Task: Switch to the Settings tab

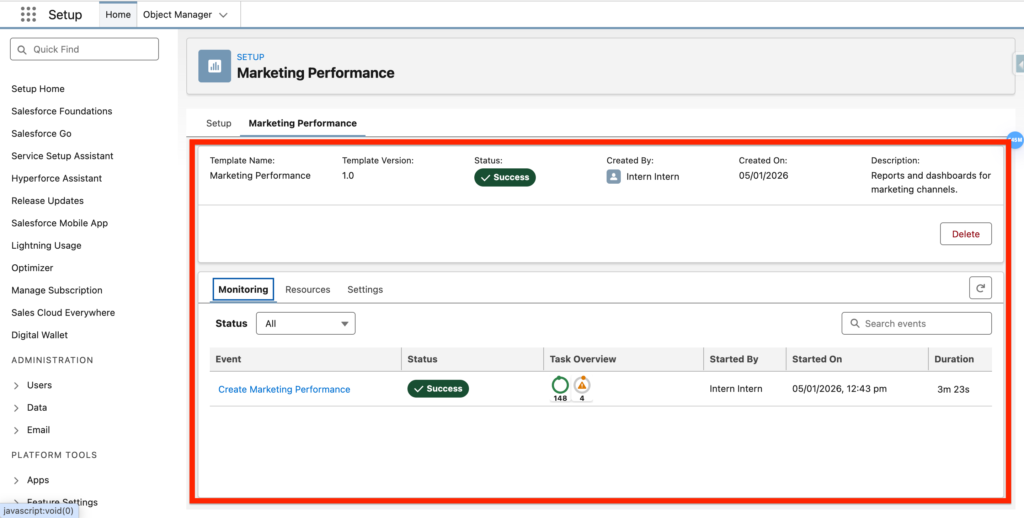Action: pos(365,290)
